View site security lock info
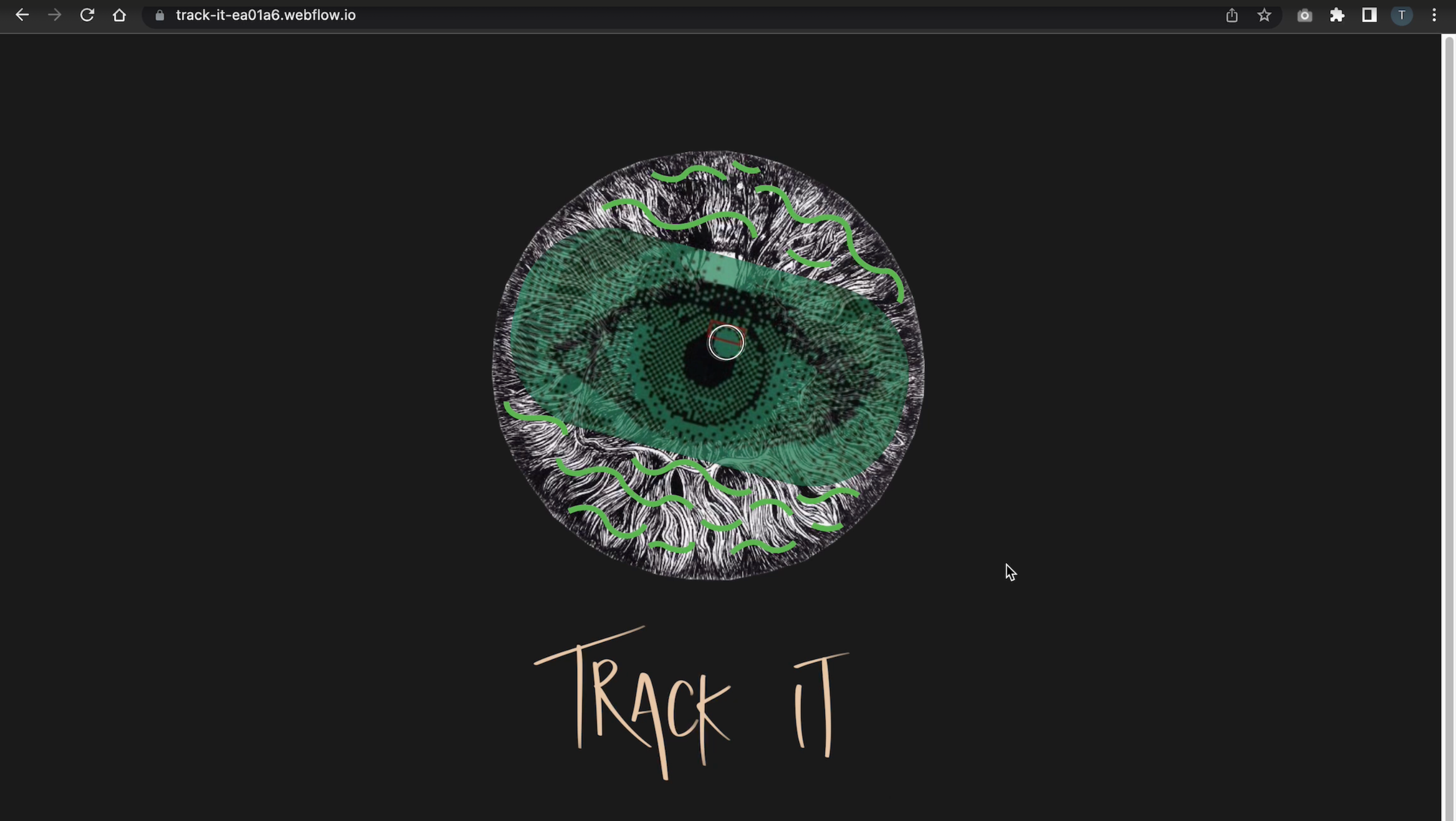1456x821 pixels. pyautogui.click(x=160, y=15)
